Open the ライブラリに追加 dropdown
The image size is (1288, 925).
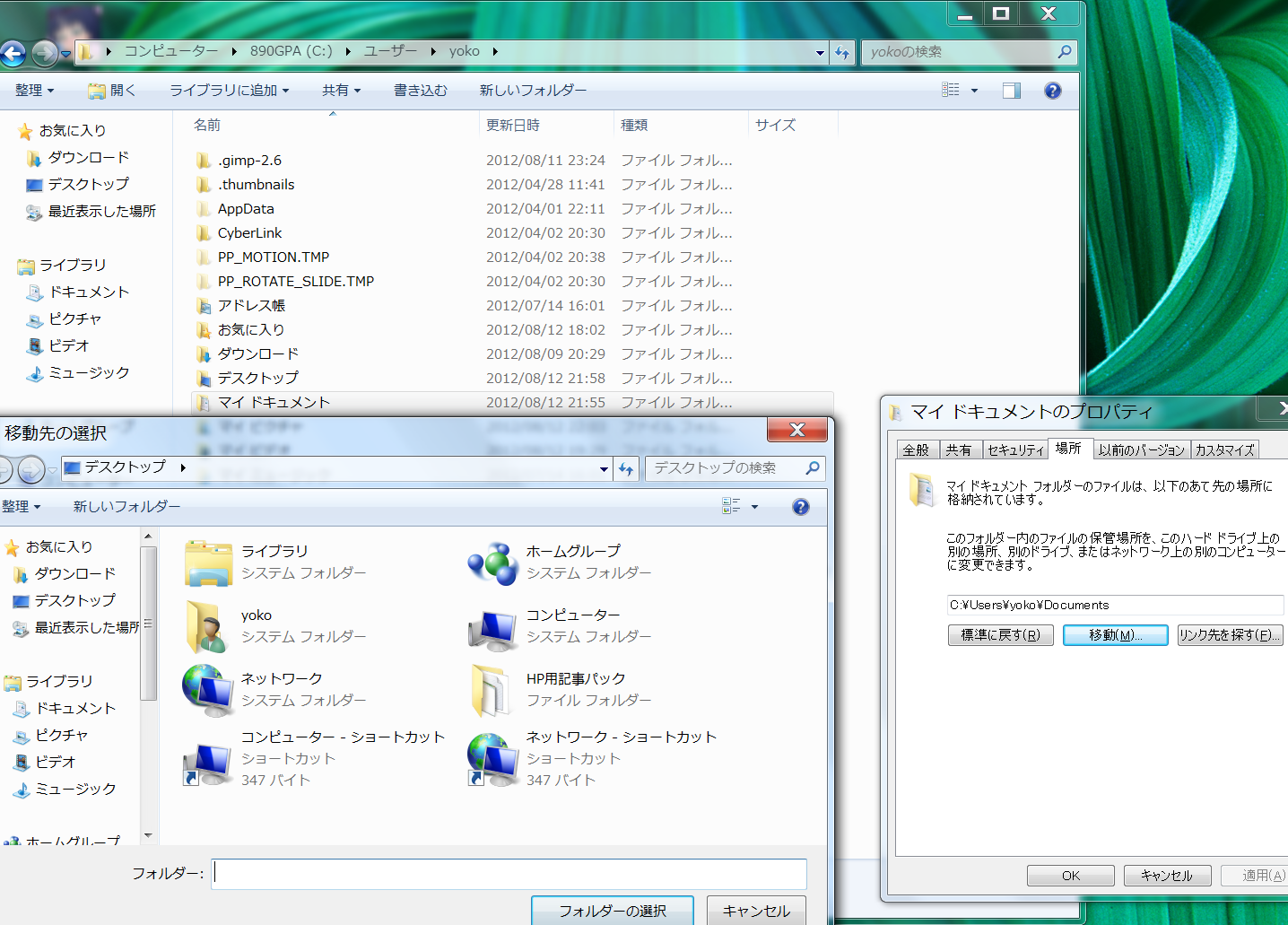[x=229, y=91]
